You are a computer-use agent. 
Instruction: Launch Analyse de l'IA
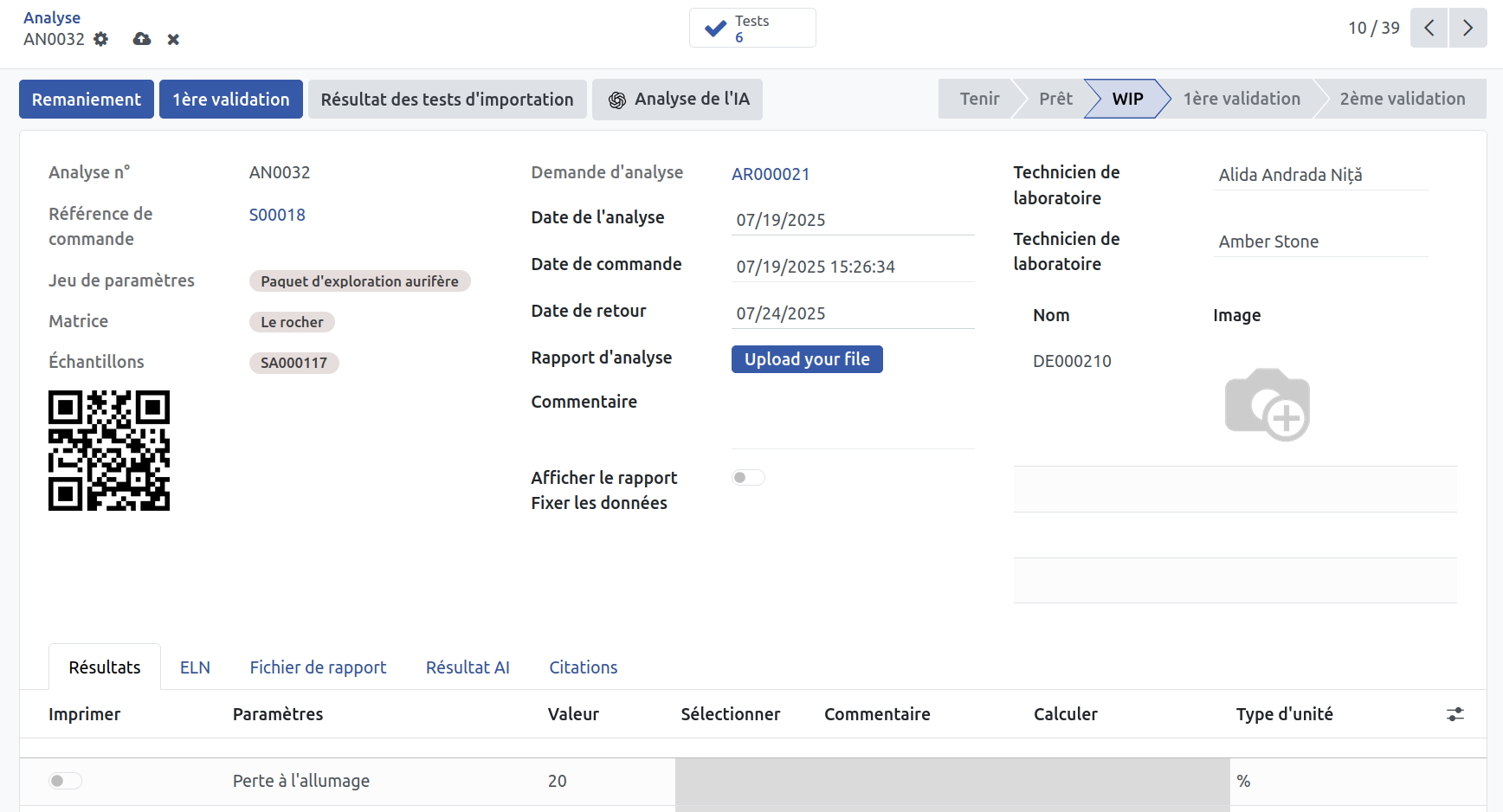pos(678,100)
